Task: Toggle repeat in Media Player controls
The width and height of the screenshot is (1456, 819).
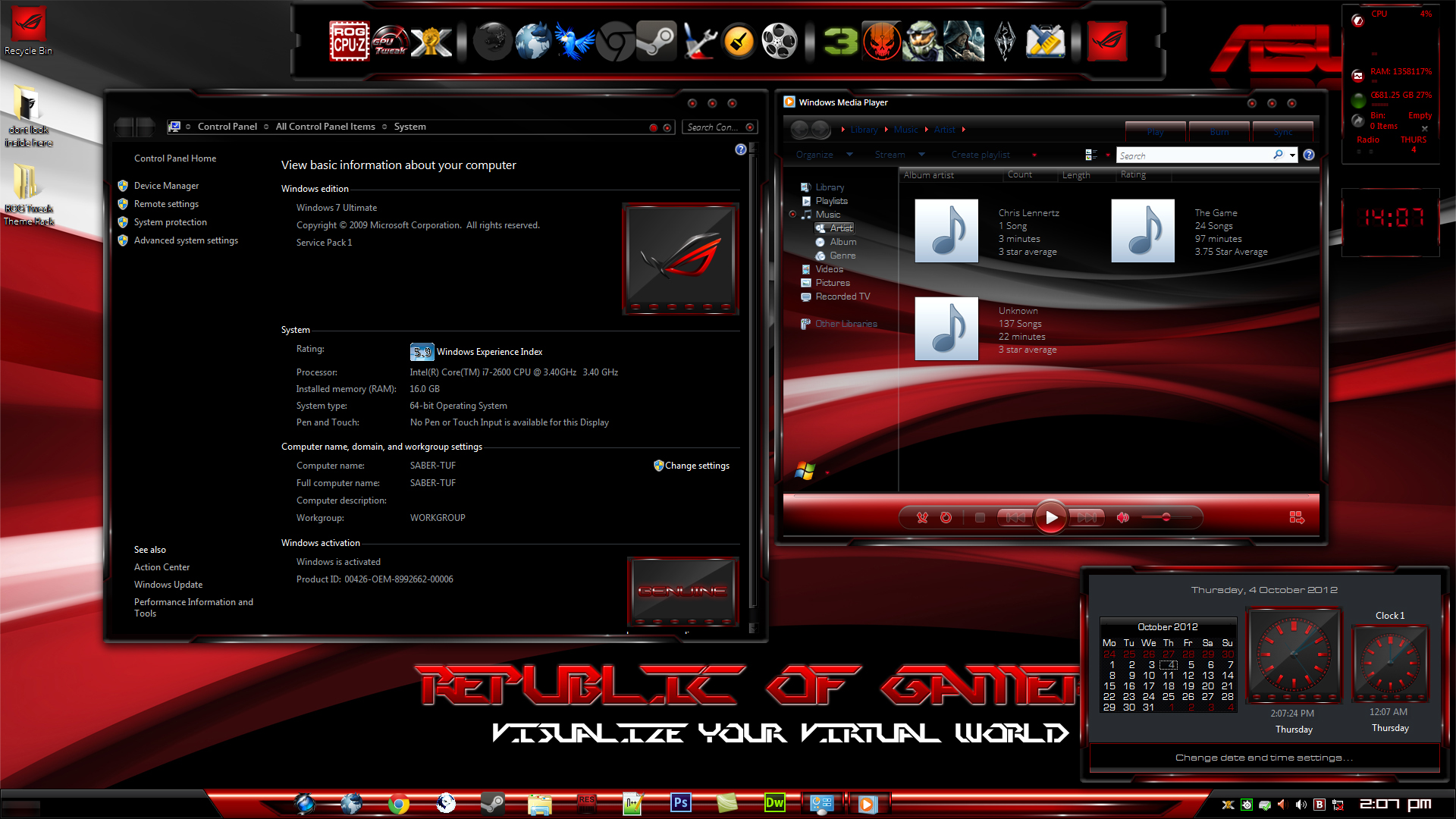Action: point(946,517)
